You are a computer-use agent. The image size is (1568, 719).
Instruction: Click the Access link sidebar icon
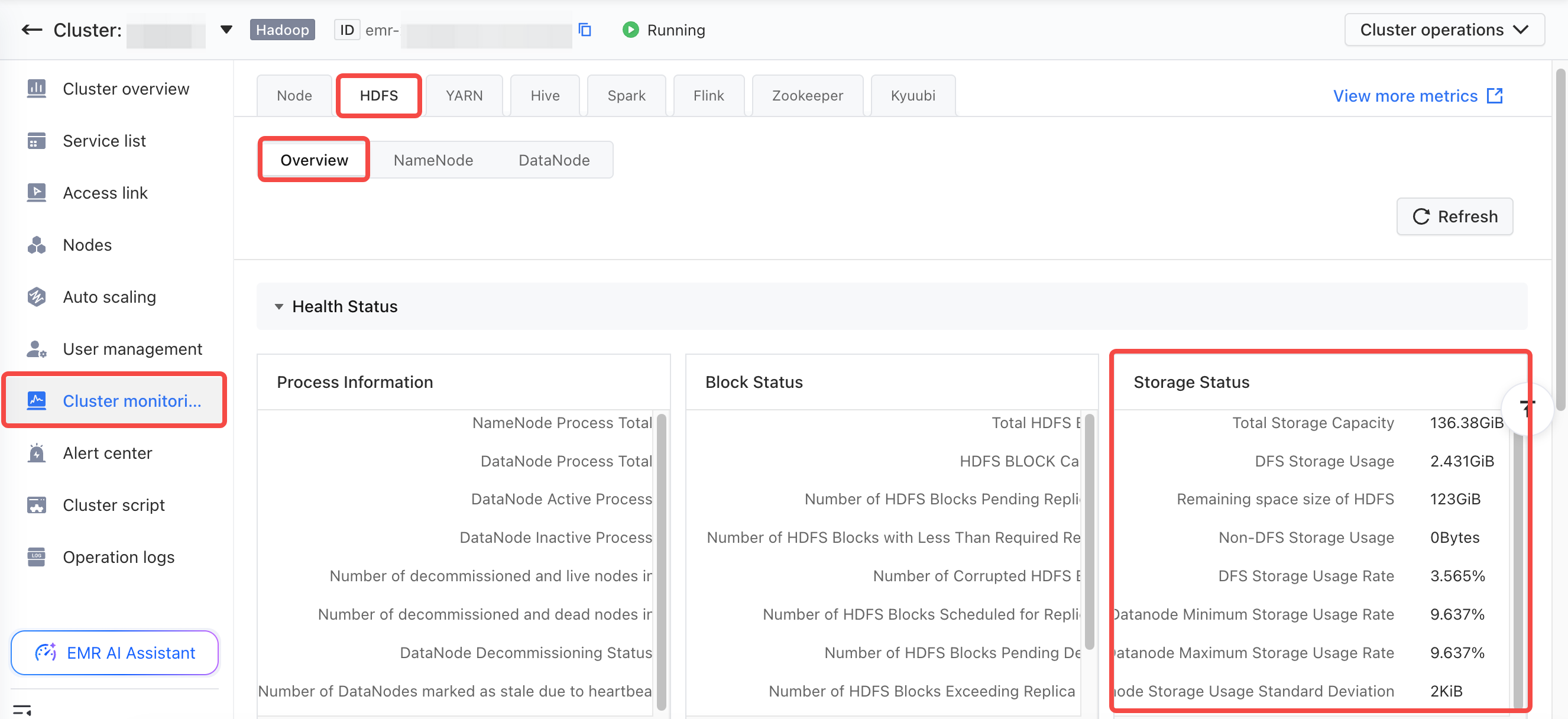pyautogui.click(x=37, y=193)
